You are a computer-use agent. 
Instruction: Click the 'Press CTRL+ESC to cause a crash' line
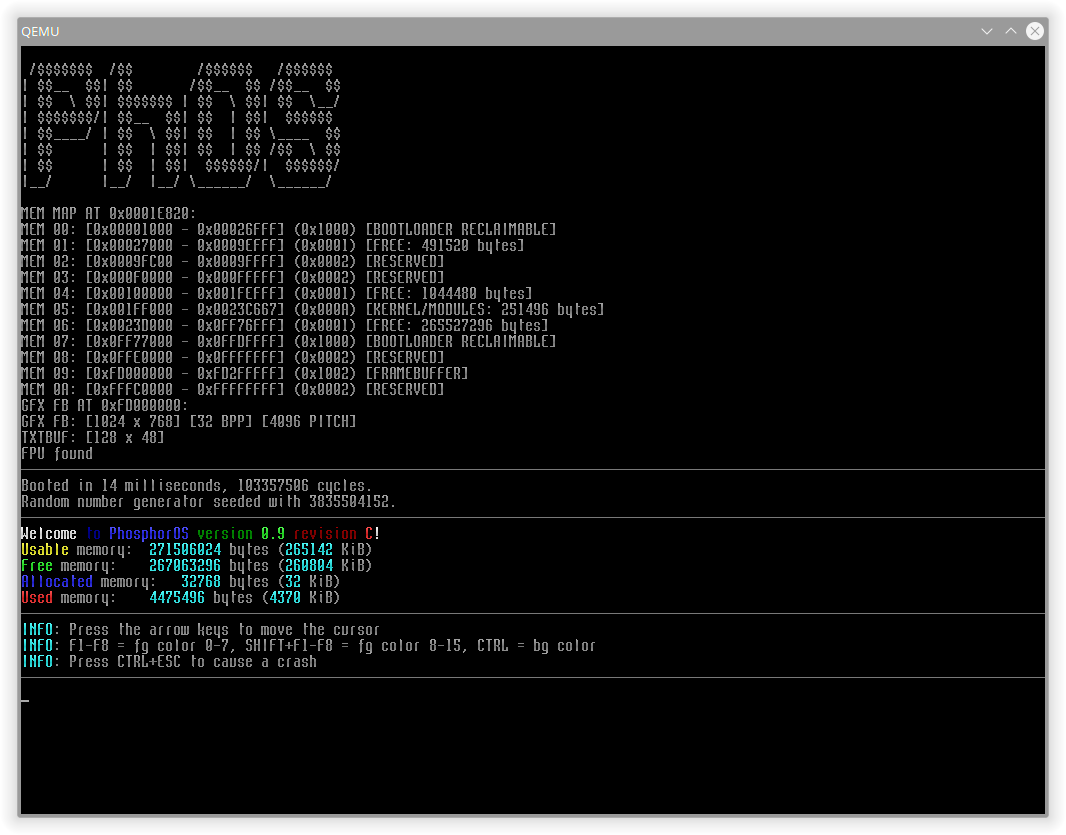(169, 662)
